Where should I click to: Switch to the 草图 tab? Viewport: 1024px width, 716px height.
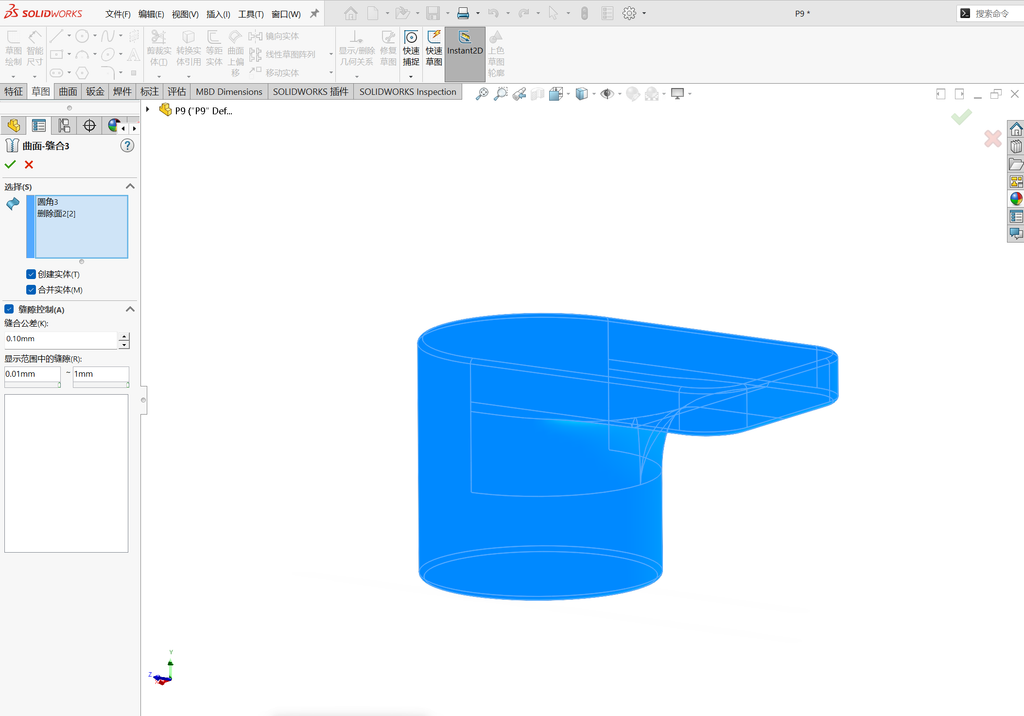[40, 91]
